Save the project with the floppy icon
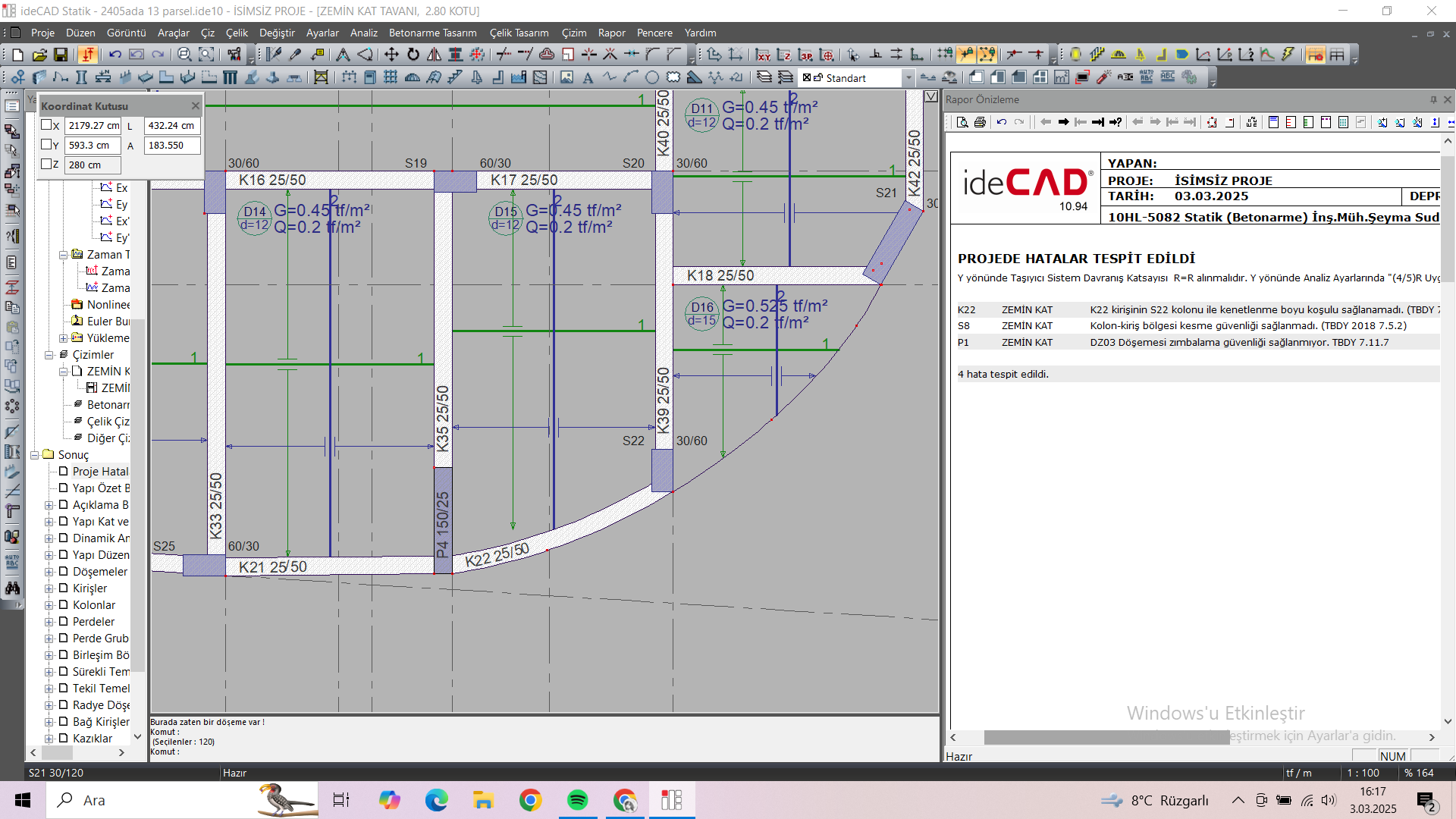Image resolution: width=1456 pixels, height=819 pixels. [x=61, y=55]
